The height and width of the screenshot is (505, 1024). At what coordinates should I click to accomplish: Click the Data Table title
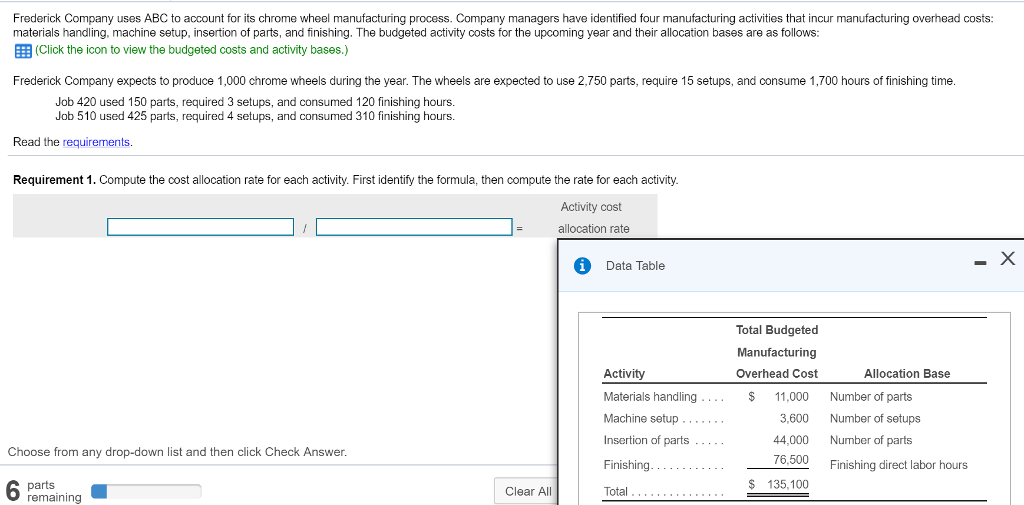pyautogui.click(x=635, y=266)
